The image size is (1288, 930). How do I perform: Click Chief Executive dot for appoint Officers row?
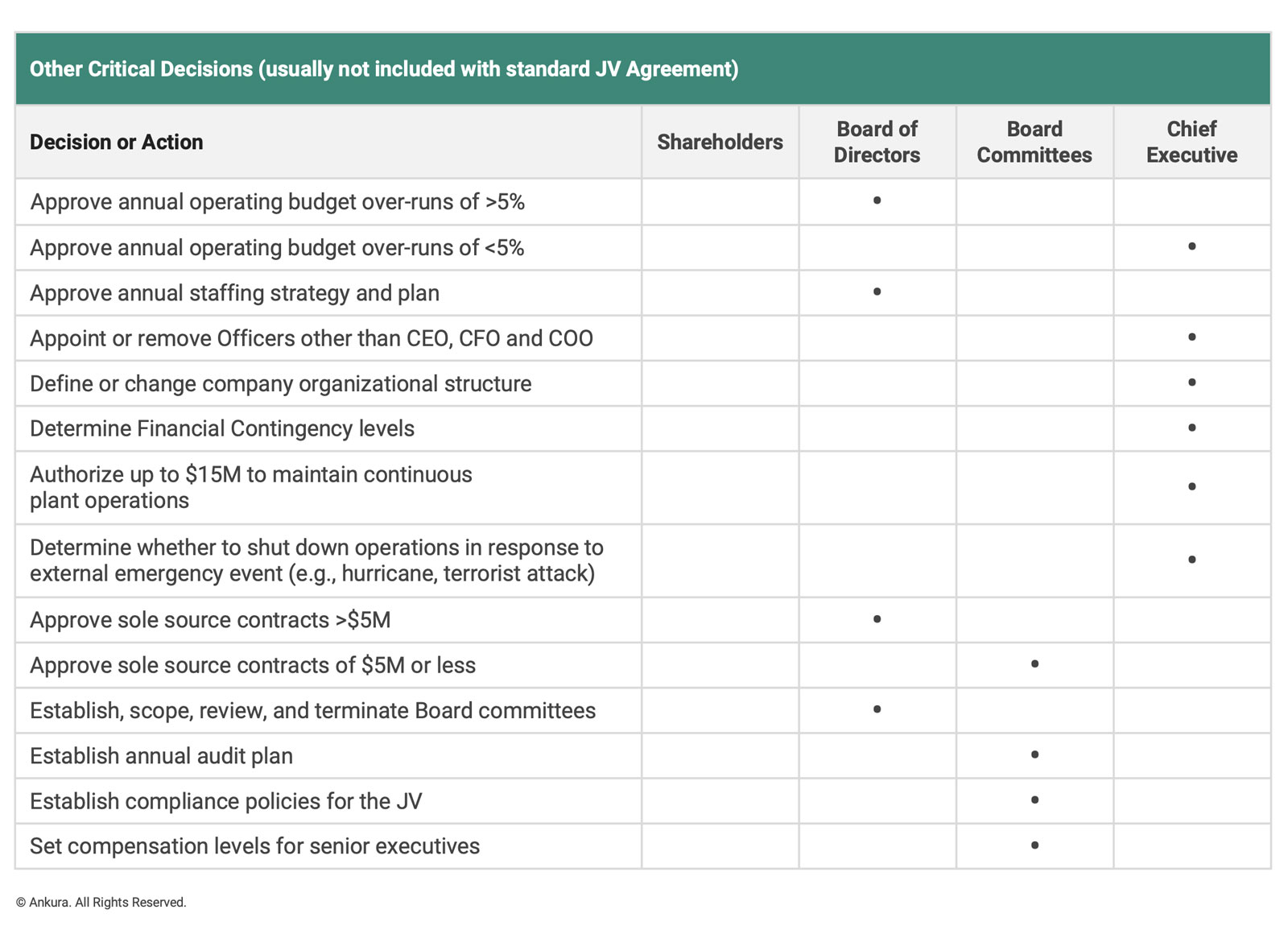point(1191,337)
